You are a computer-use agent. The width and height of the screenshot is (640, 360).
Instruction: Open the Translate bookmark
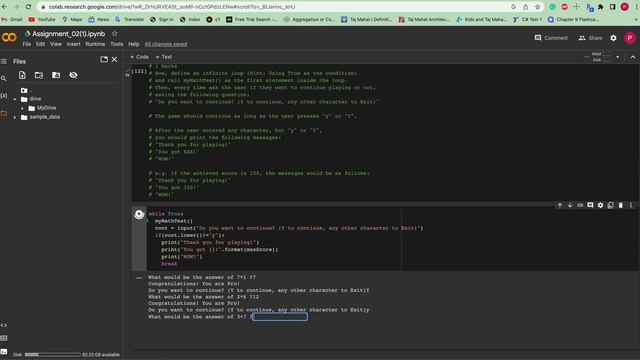tap(129, 19)
